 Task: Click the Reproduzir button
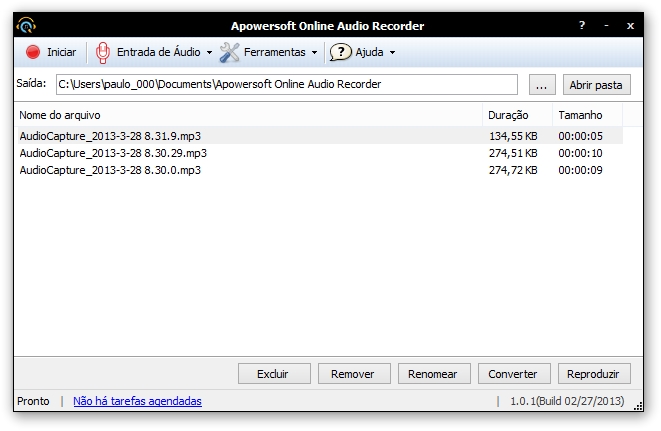coord(594,374)
